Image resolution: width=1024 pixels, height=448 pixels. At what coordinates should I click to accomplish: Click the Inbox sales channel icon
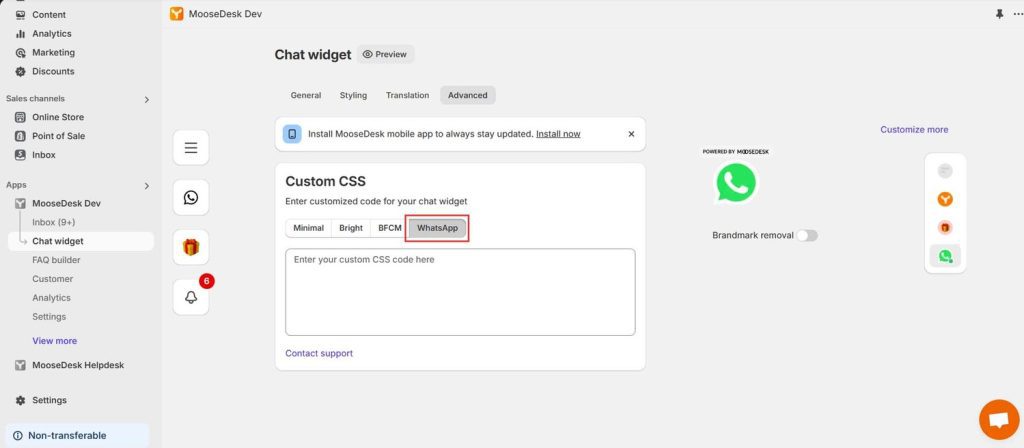pos(20,155)
